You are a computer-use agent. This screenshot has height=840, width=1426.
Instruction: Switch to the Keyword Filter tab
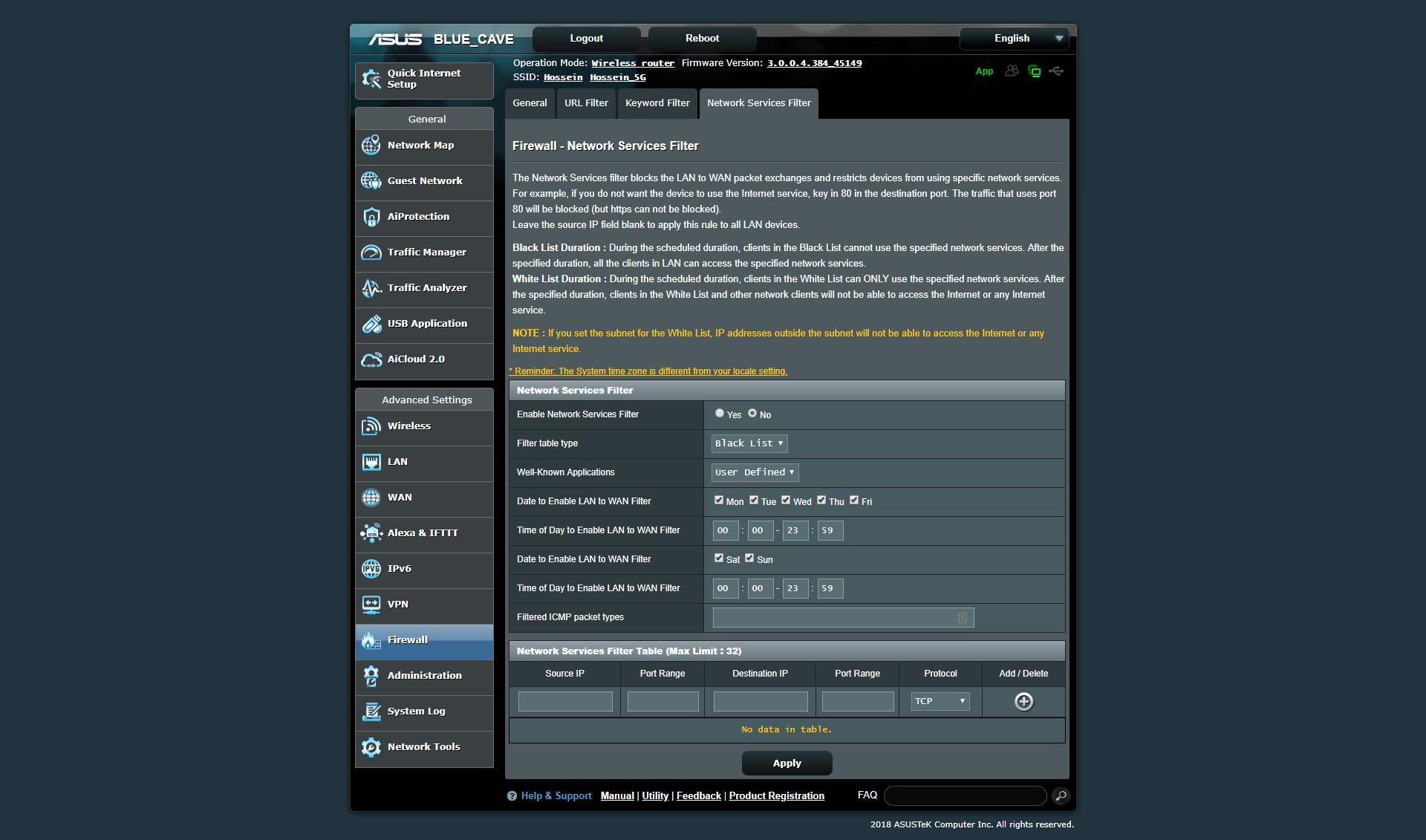click(x=657, y=103)
